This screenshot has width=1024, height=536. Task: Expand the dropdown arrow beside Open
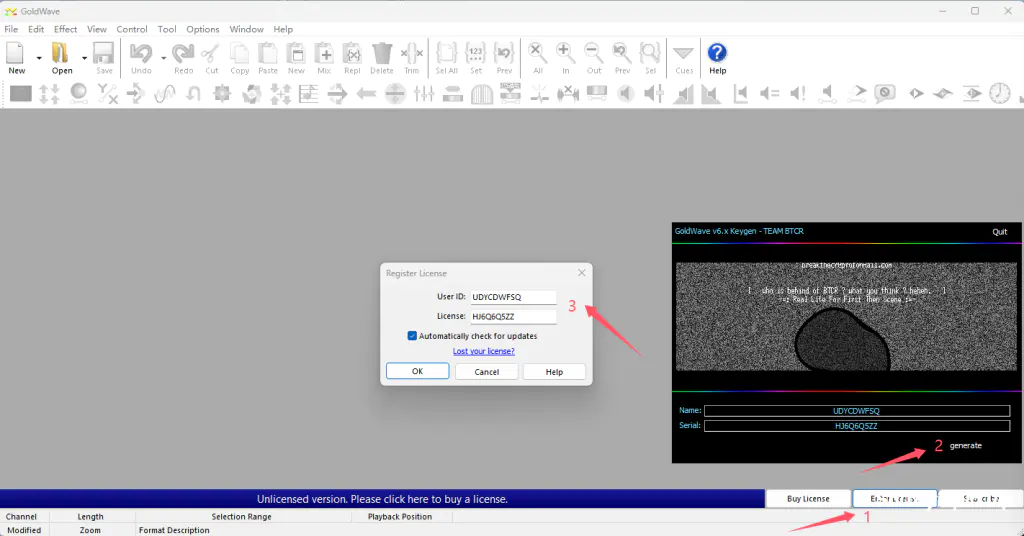pos(84,58)
